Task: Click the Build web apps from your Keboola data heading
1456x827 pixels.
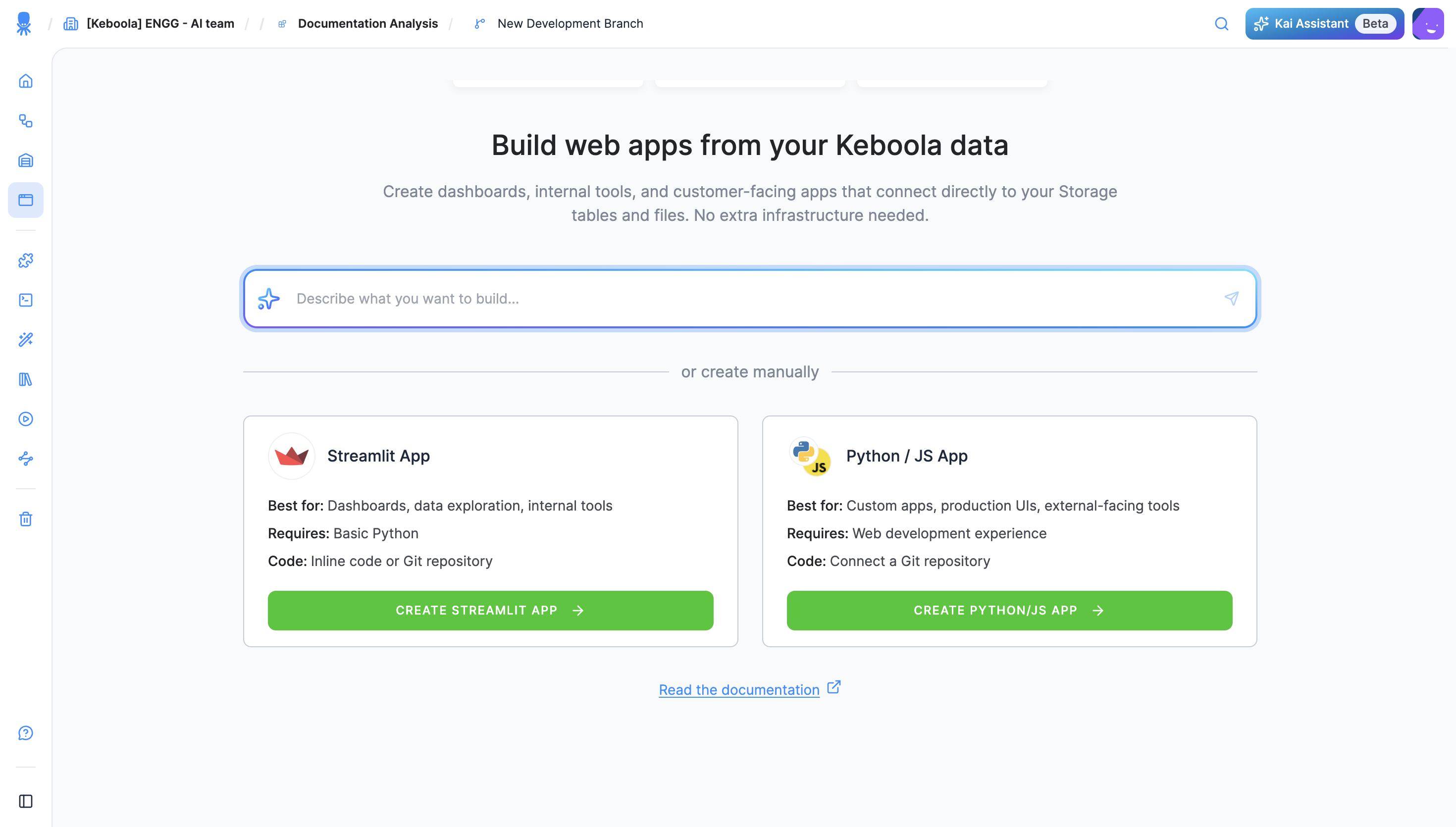Action: tap(750, 146)
